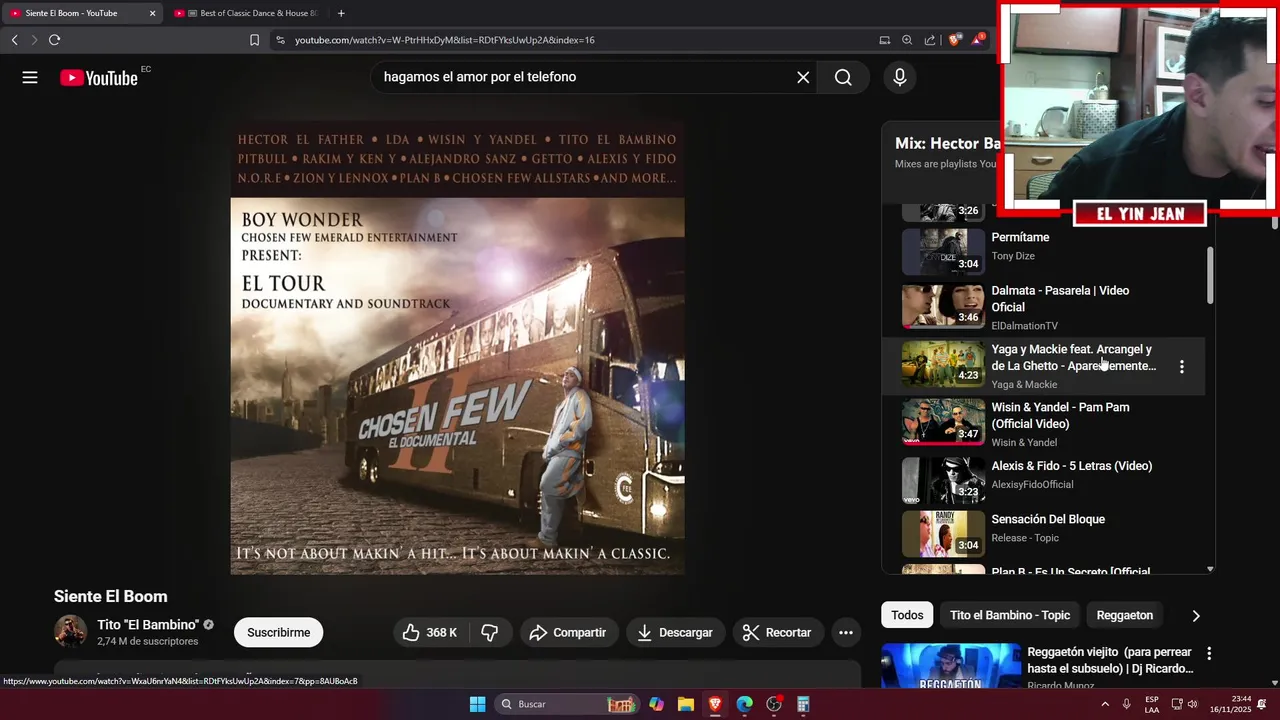Go to the YouTube home logo
The height and width of the screenshot is (720, 1280).
[99, 78]
